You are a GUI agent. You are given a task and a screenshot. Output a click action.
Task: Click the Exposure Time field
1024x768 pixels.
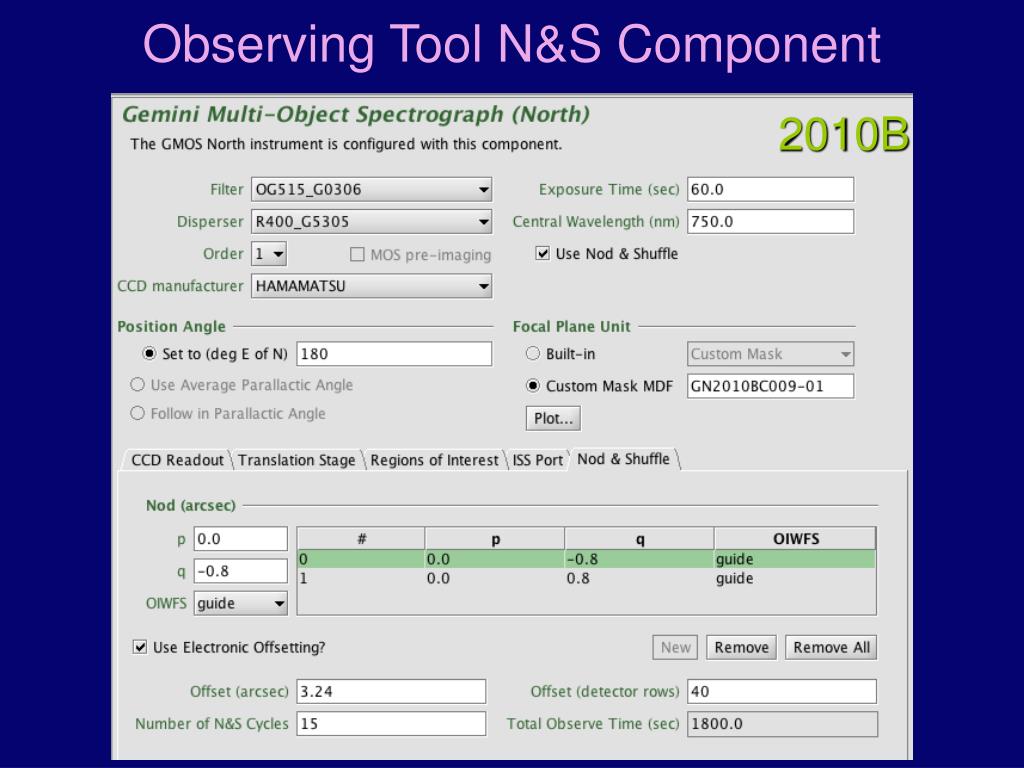[x=770, y=189]
